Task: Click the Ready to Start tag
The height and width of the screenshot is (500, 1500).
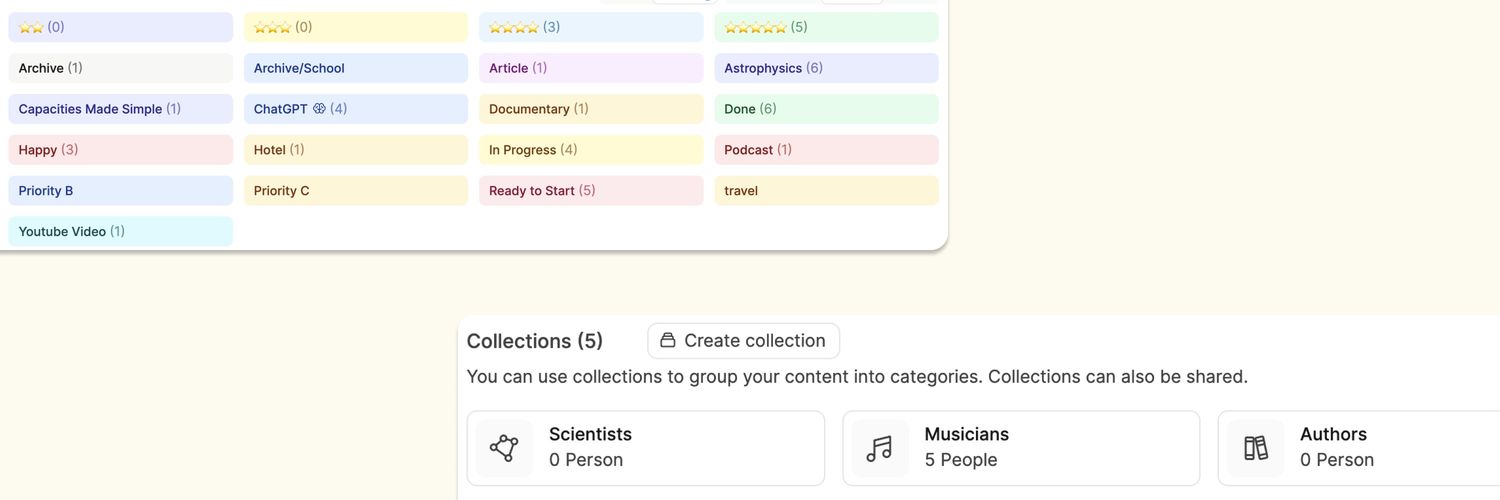Action: (x=590, y=191)
